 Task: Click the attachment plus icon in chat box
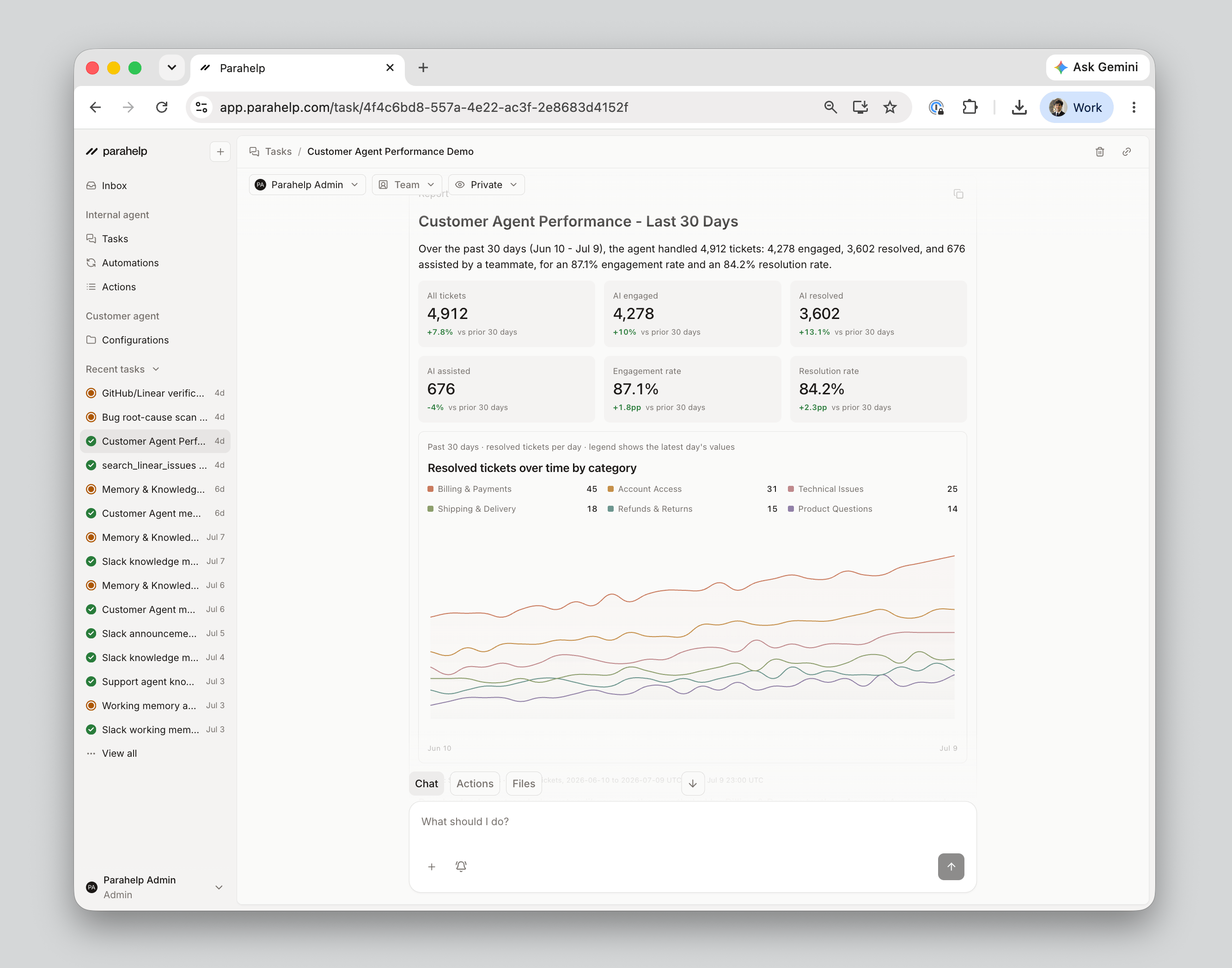432,867
